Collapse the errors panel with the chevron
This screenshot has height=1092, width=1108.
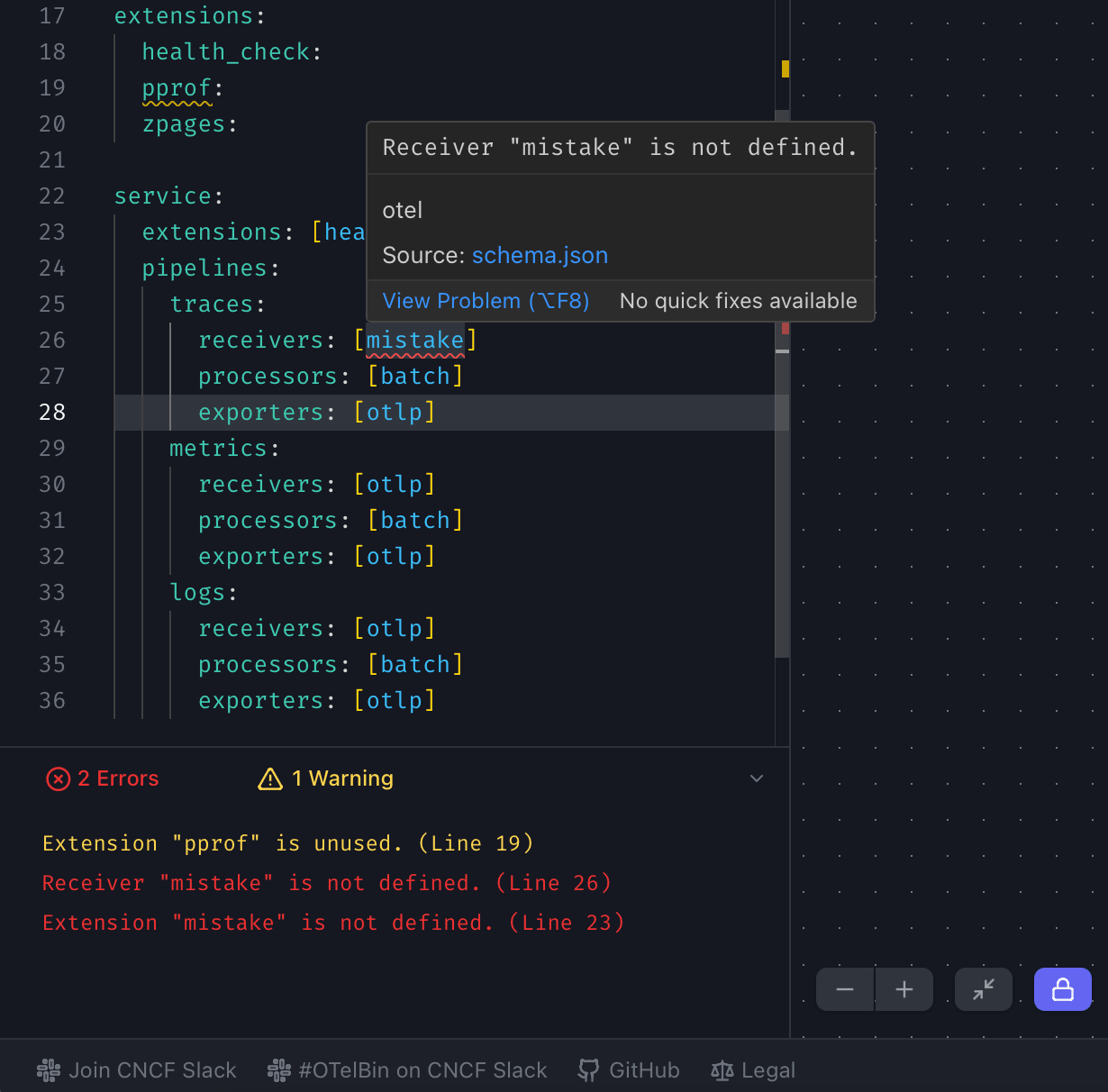757,778
